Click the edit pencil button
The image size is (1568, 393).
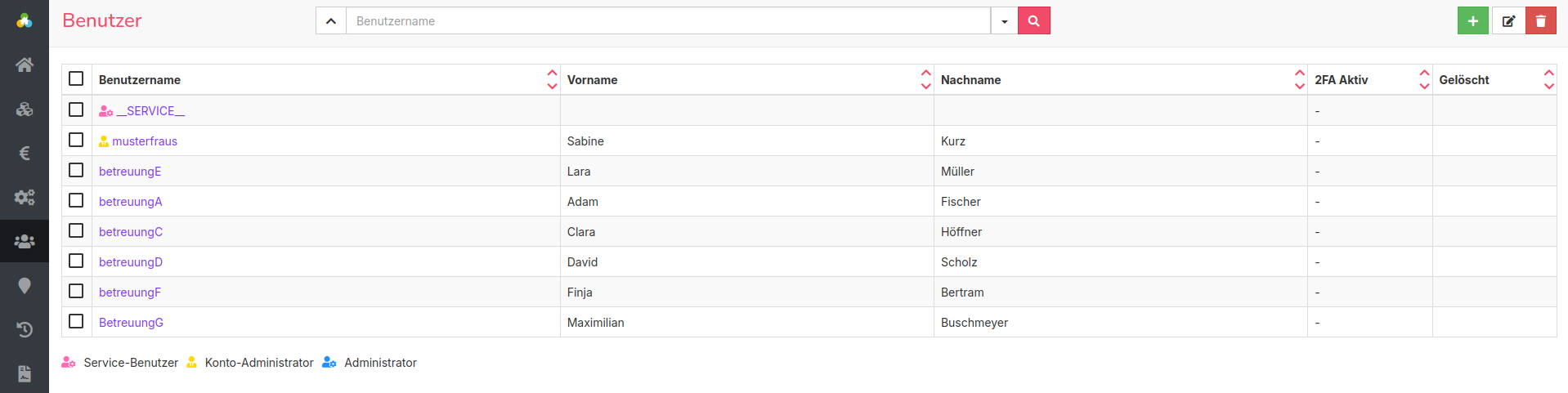click(x=1508, y=20)
